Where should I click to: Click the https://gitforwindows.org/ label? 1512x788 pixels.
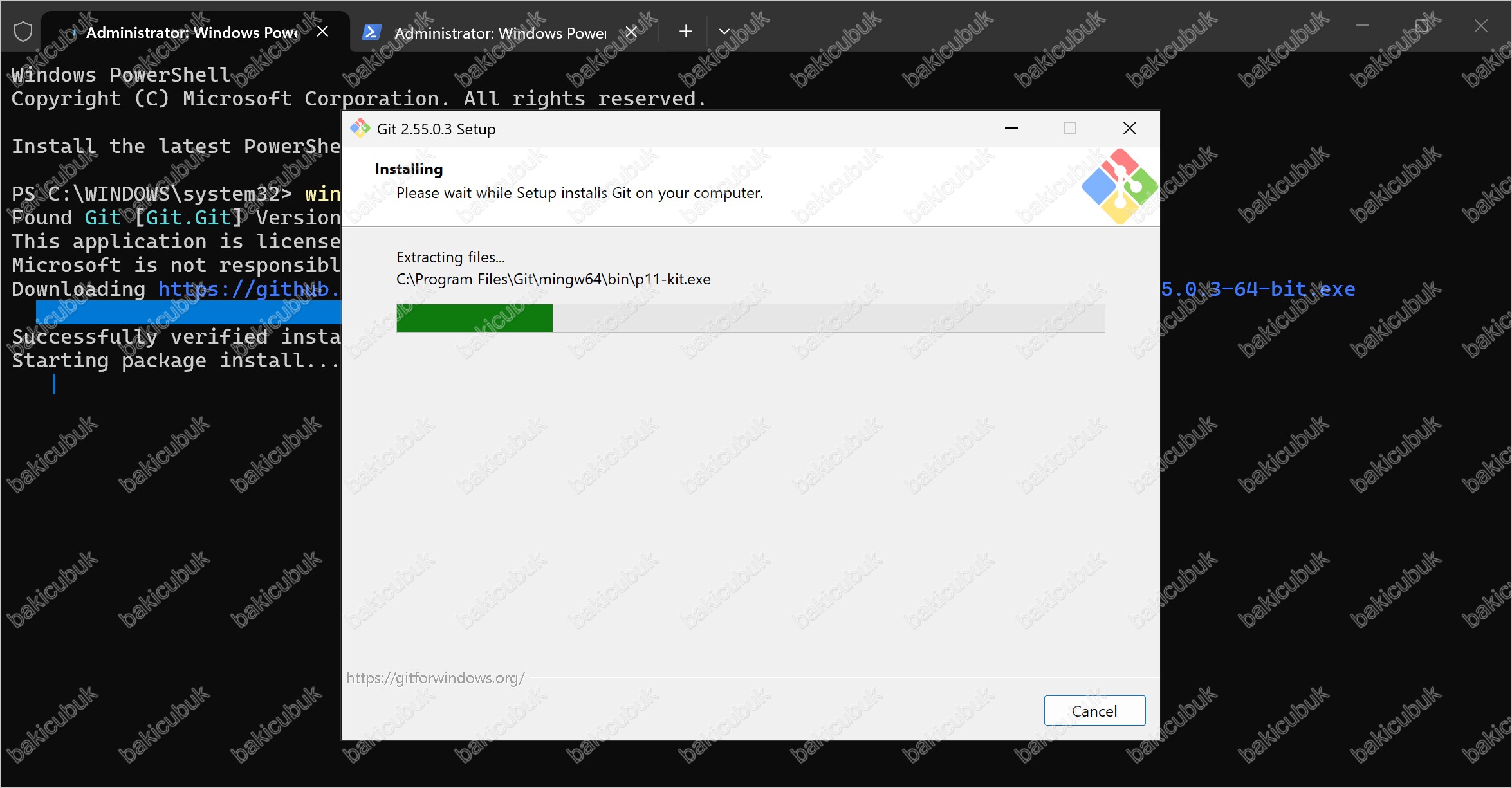[436, 678]
